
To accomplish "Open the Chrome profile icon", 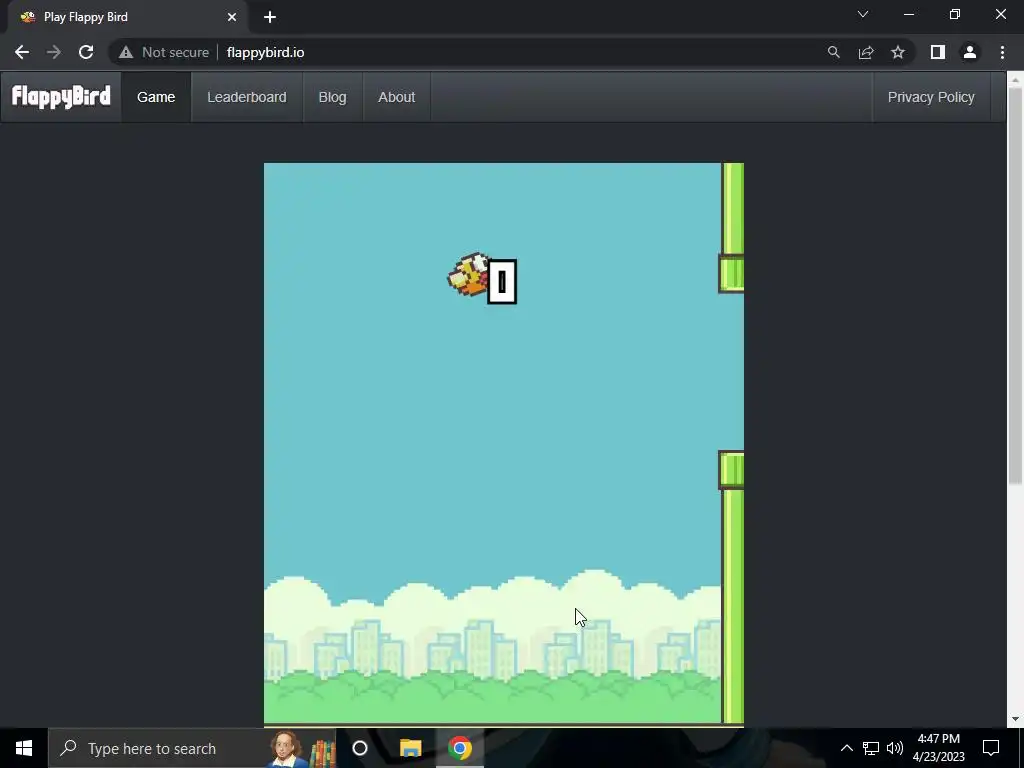I will point(970,52).
